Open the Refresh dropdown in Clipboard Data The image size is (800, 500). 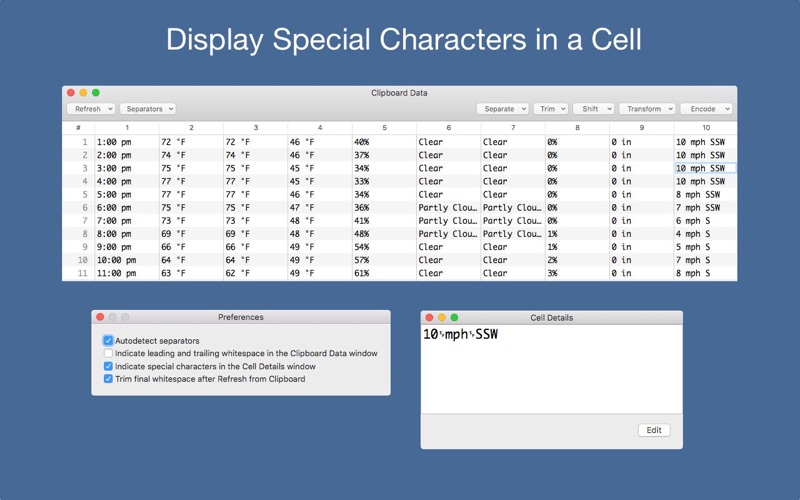pos(91,109)
